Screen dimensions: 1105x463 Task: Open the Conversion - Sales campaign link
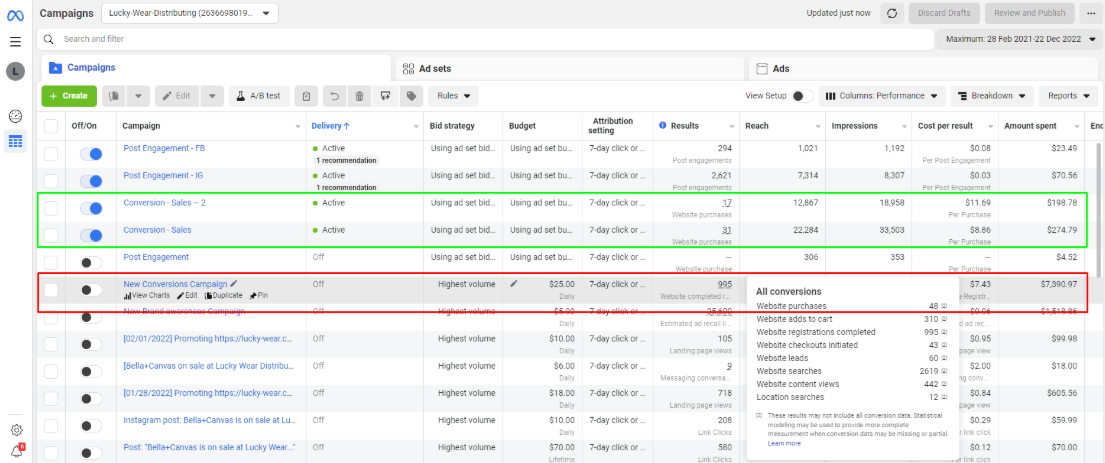(157, 230)
